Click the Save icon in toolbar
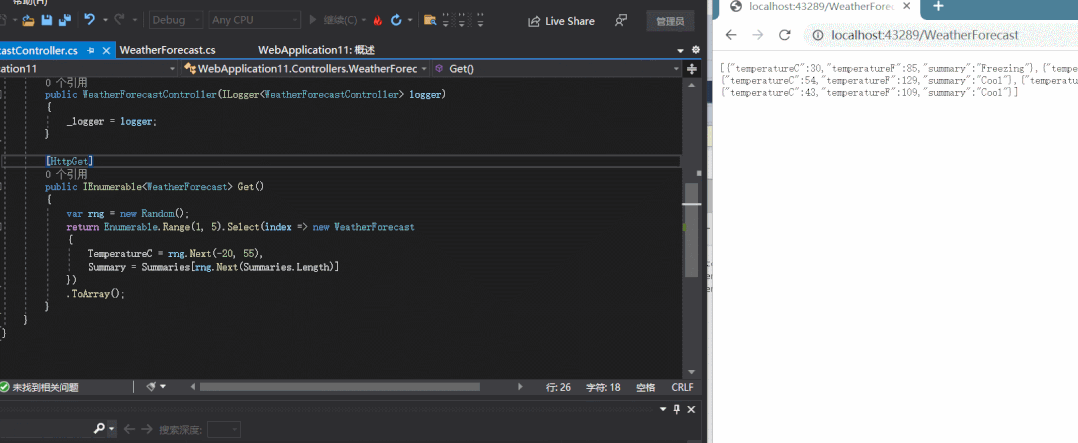The width and height of the screenshot is (1078, 443). [47, 20]
